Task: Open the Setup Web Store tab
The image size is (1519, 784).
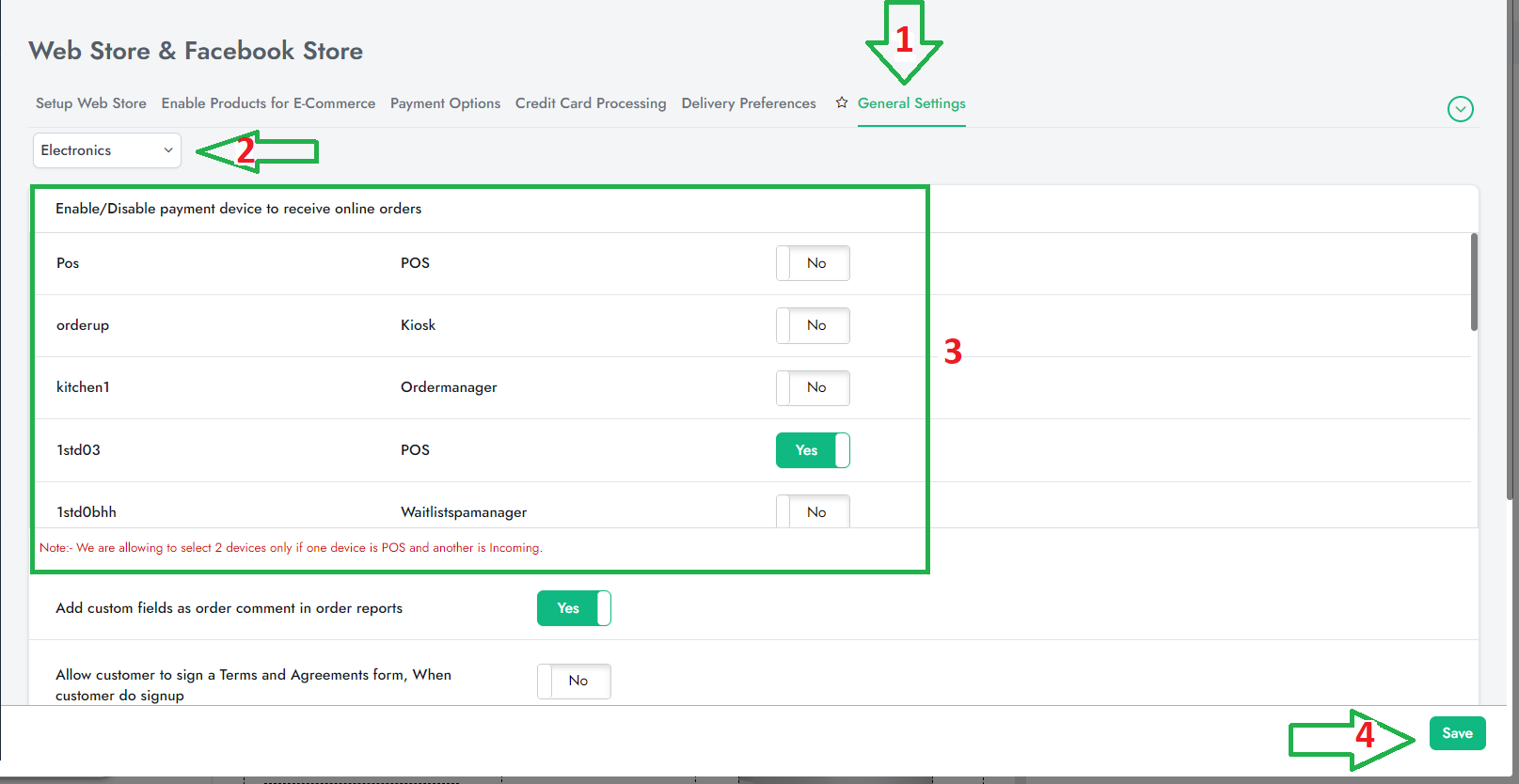Action: 91,103
